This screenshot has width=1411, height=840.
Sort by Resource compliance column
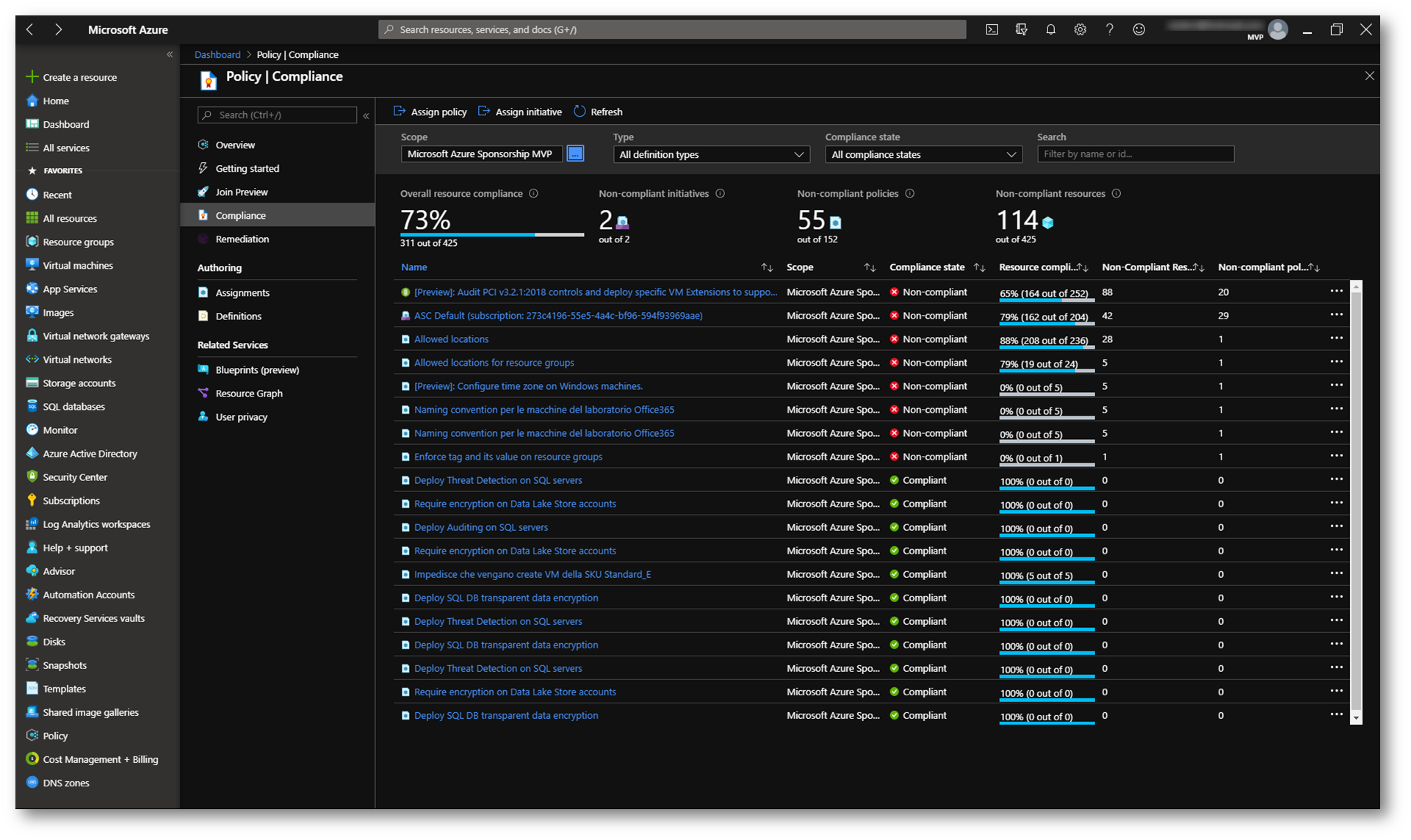click(1083, 267)
